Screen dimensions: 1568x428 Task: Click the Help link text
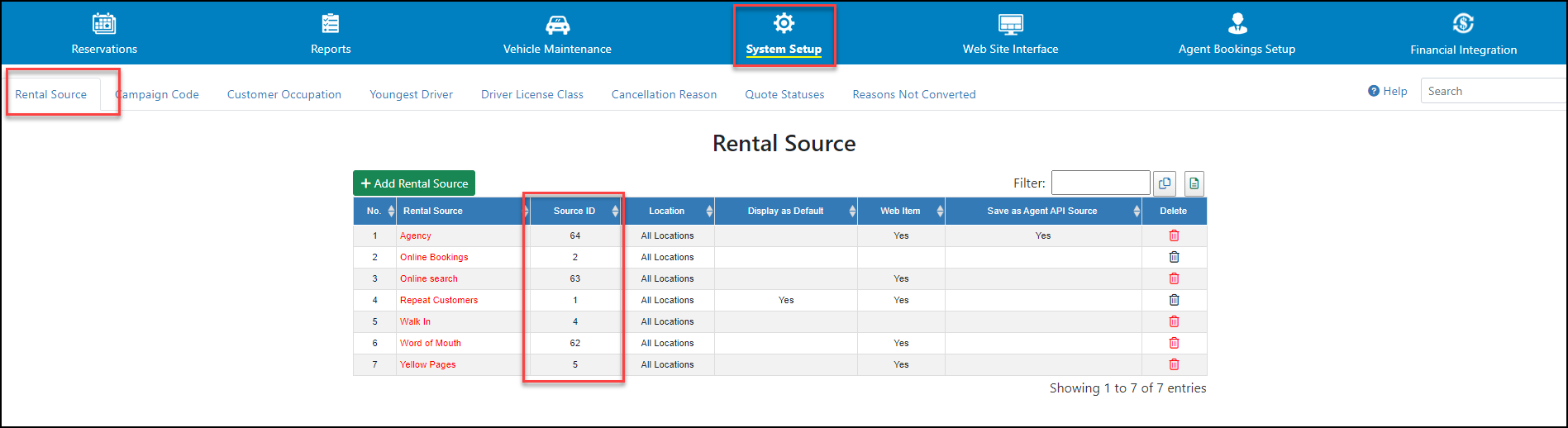1395,91
